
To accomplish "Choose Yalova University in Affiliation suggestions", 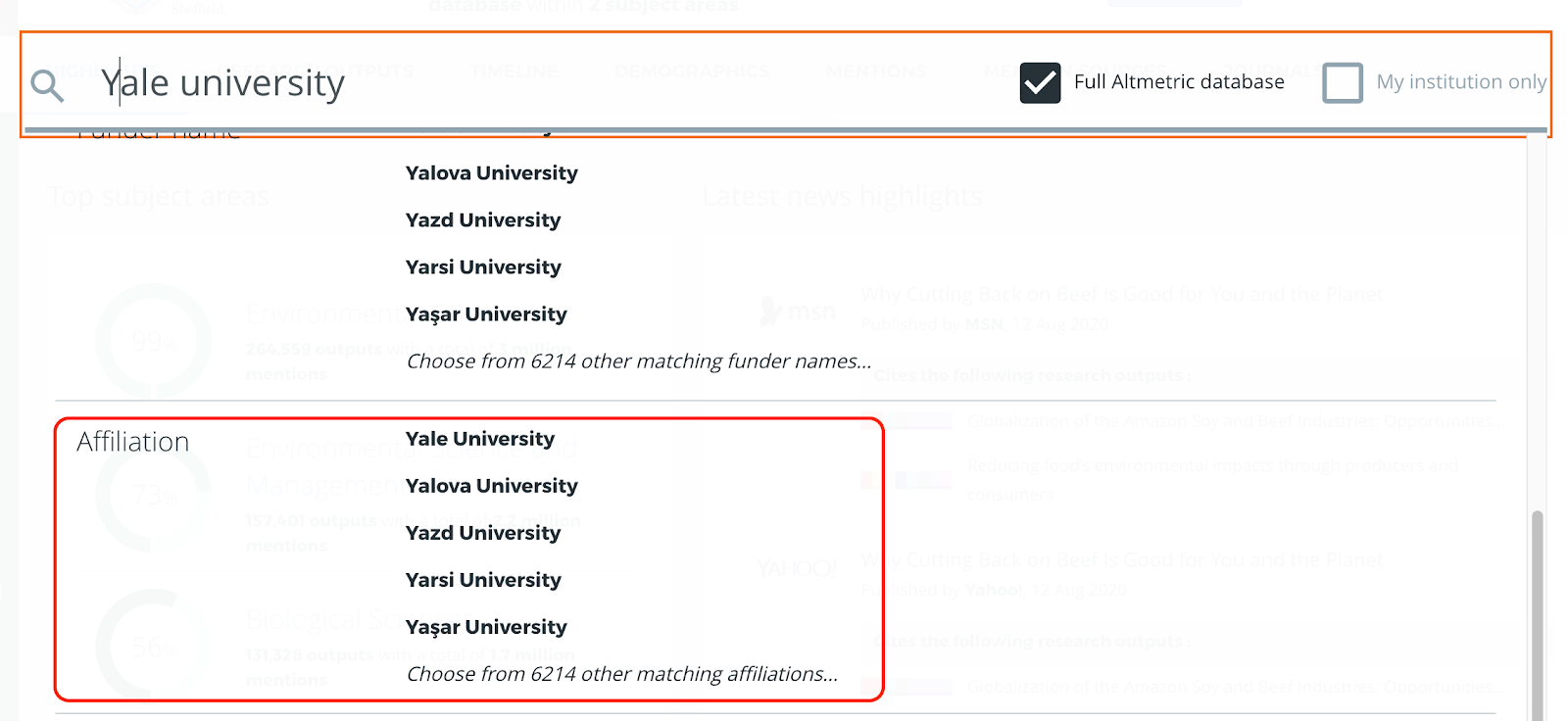I will click(491, 486).
